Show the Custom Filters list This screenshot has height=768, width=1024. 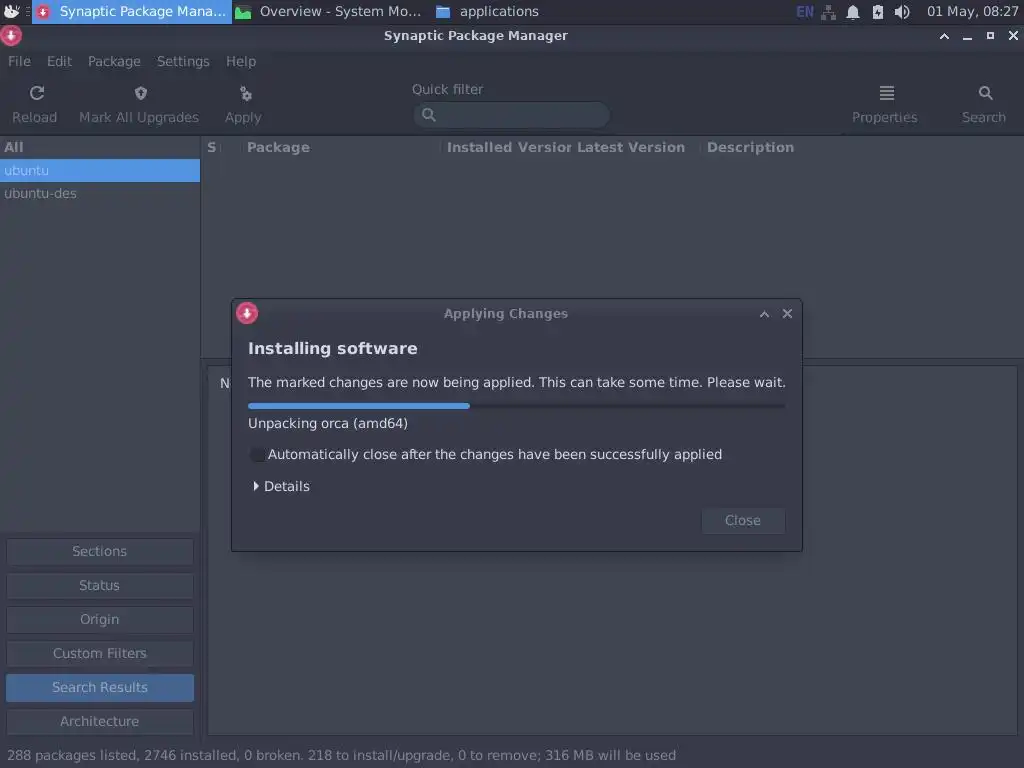[x=100, y=654]
